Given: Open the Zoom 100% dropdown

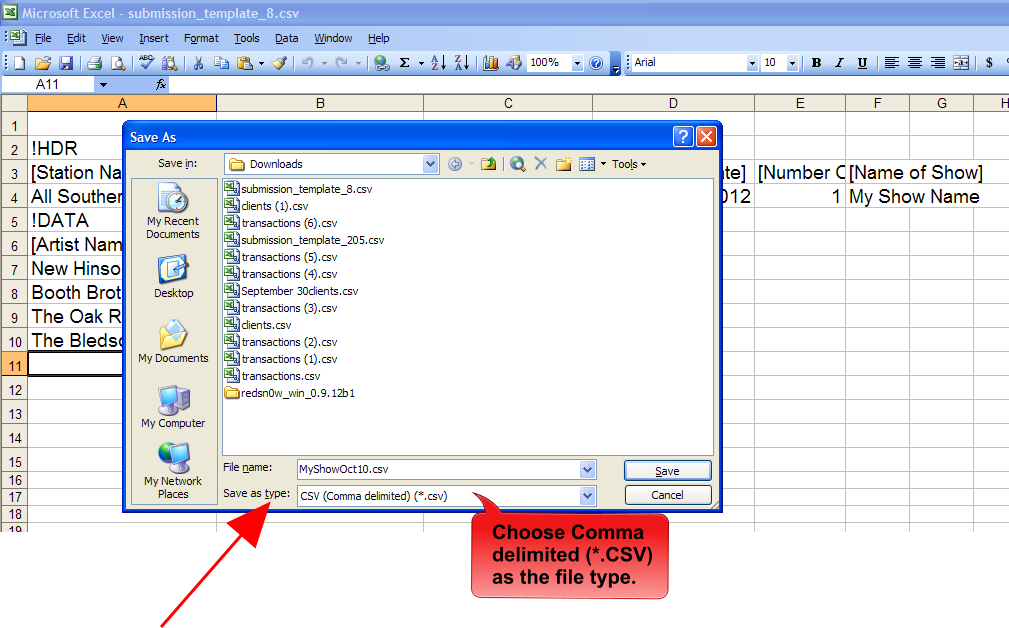Looking at the screenshot, I should point(577,63).
